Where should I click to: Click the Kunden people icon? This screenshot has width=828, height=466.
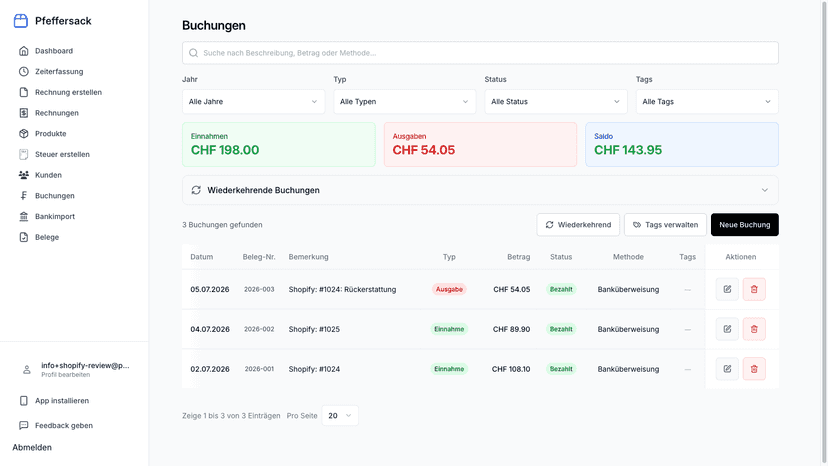pos(24,175)
